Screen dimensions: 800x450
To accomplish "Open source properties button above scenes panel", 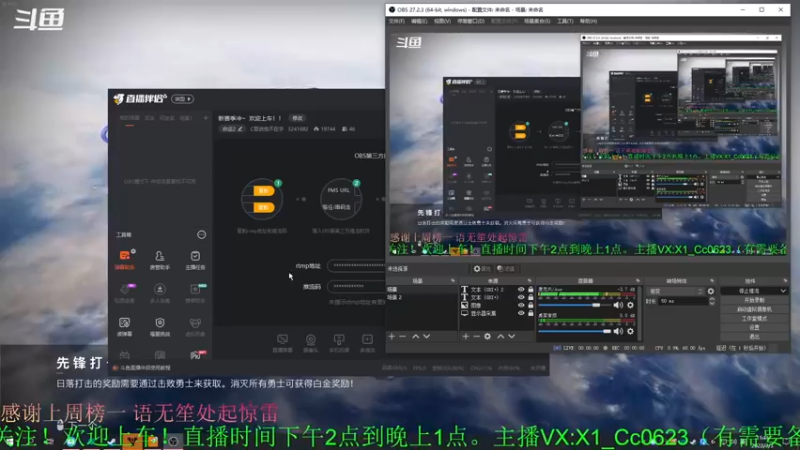I will point(481,269).
